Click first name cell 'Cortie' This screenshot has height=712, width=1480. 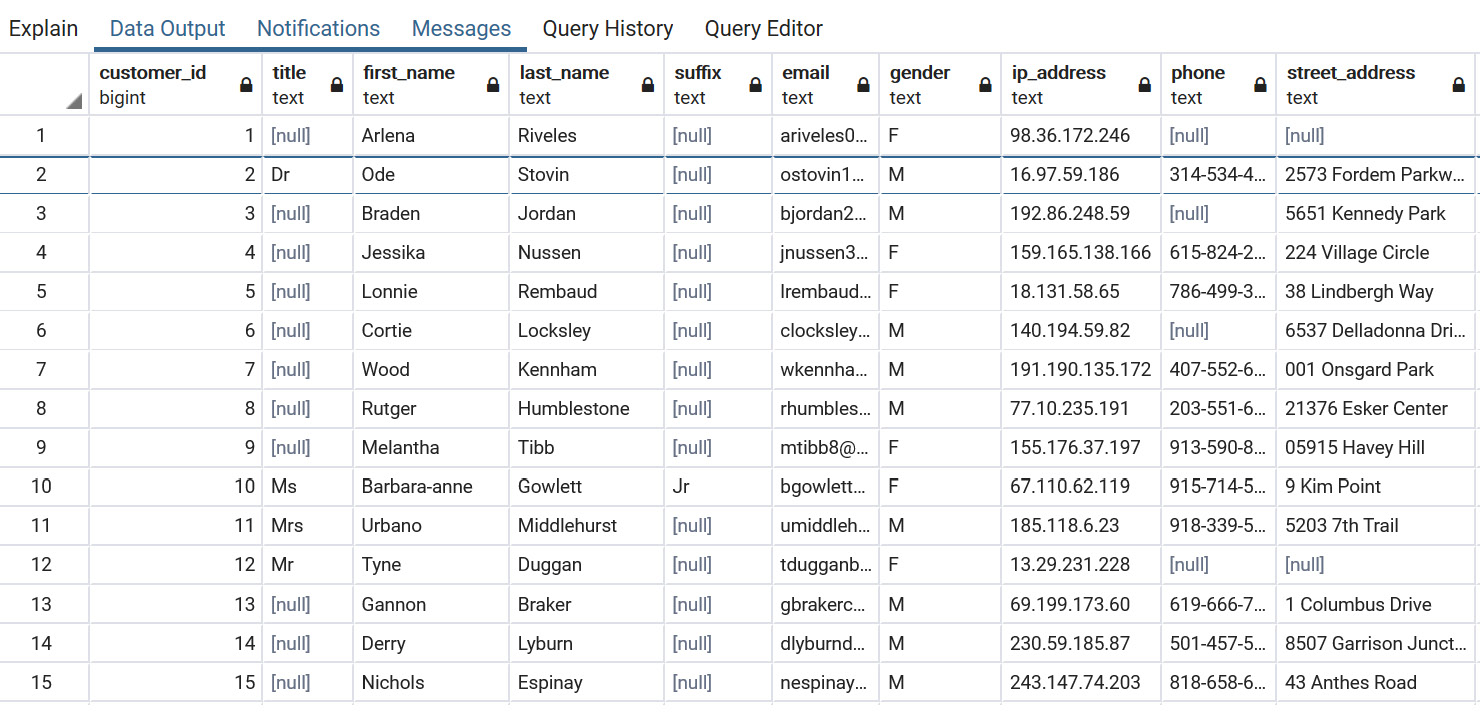point(432,330)
